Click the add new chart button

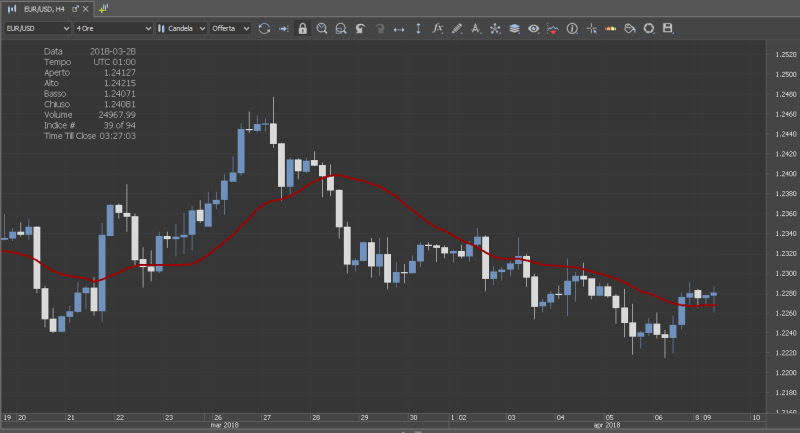[x=104, y=8]
